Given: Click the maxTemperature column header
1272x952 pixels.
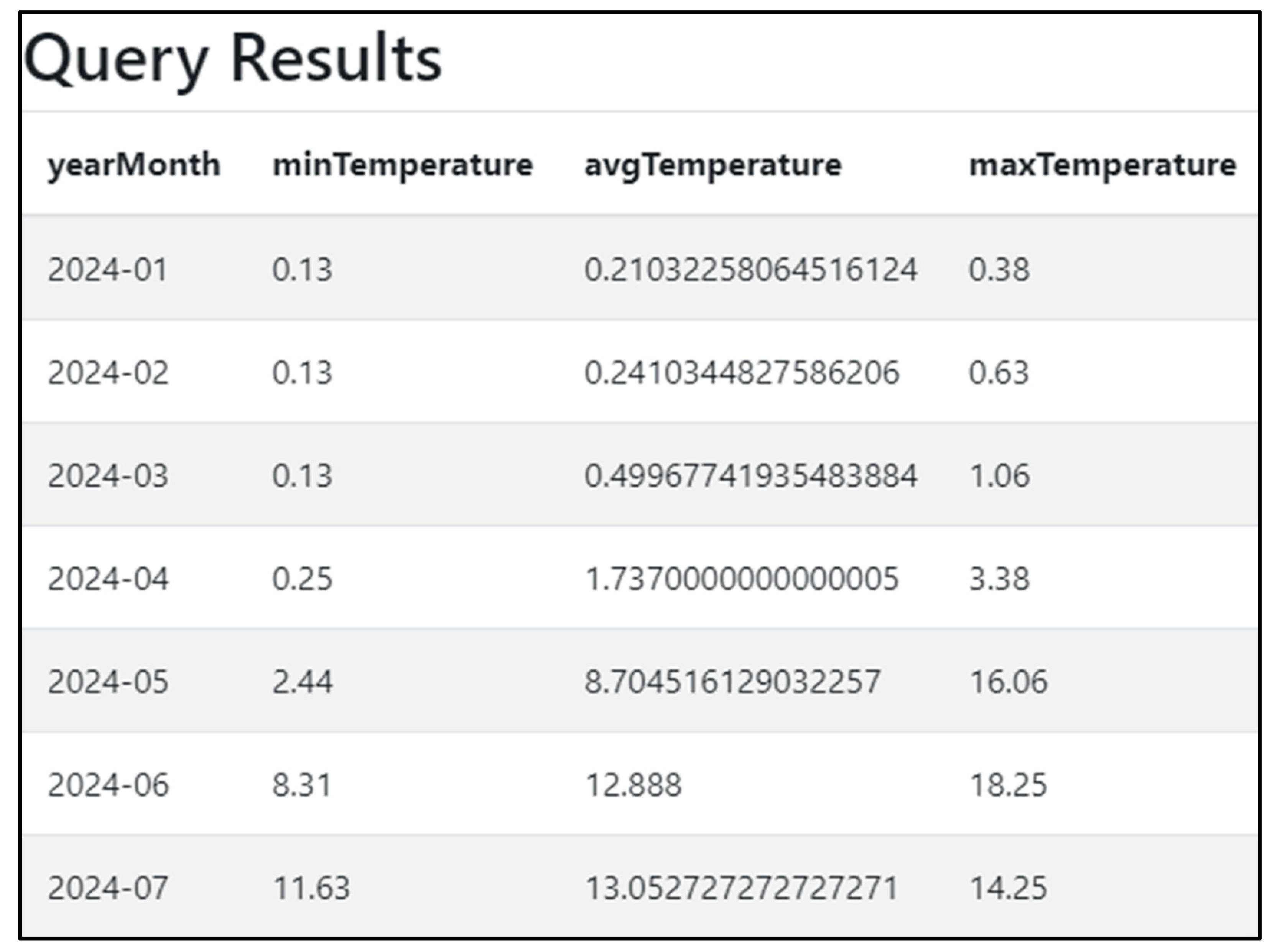Looking at the screenshot, I should [1103, 165].
